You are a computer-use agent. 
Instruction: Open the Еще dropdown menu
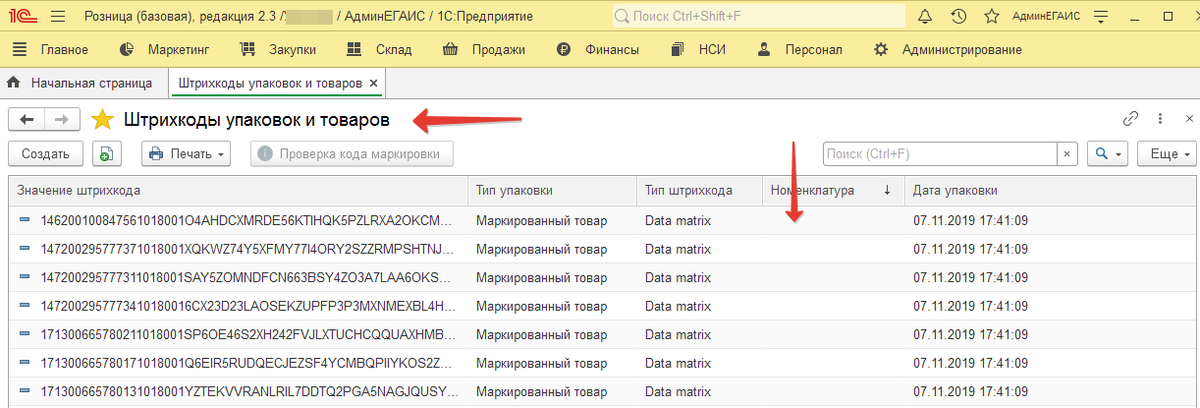tap(1168, 154)
